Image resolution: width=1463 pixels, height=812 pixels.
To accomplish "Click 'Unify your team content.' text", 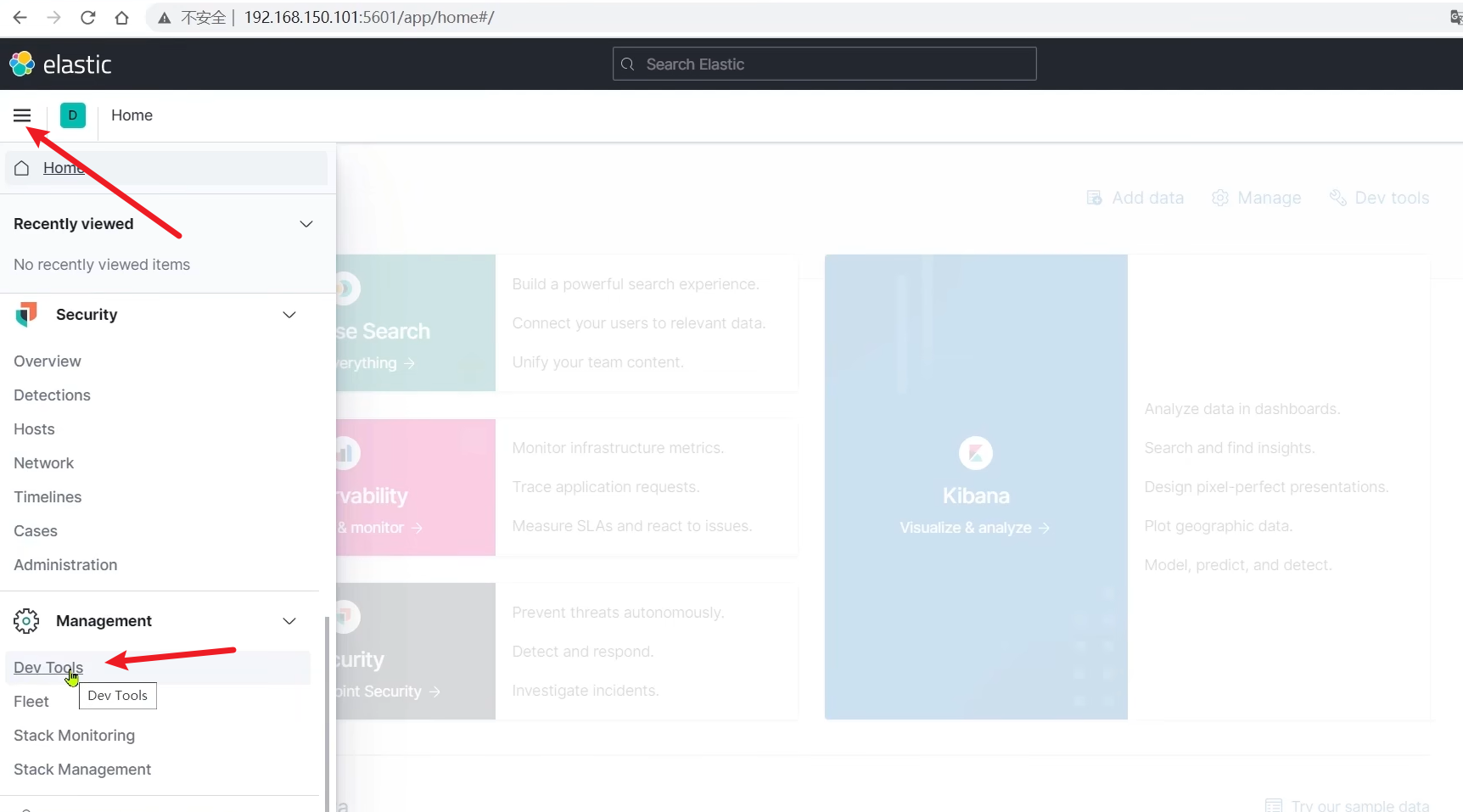I will 597,362.
